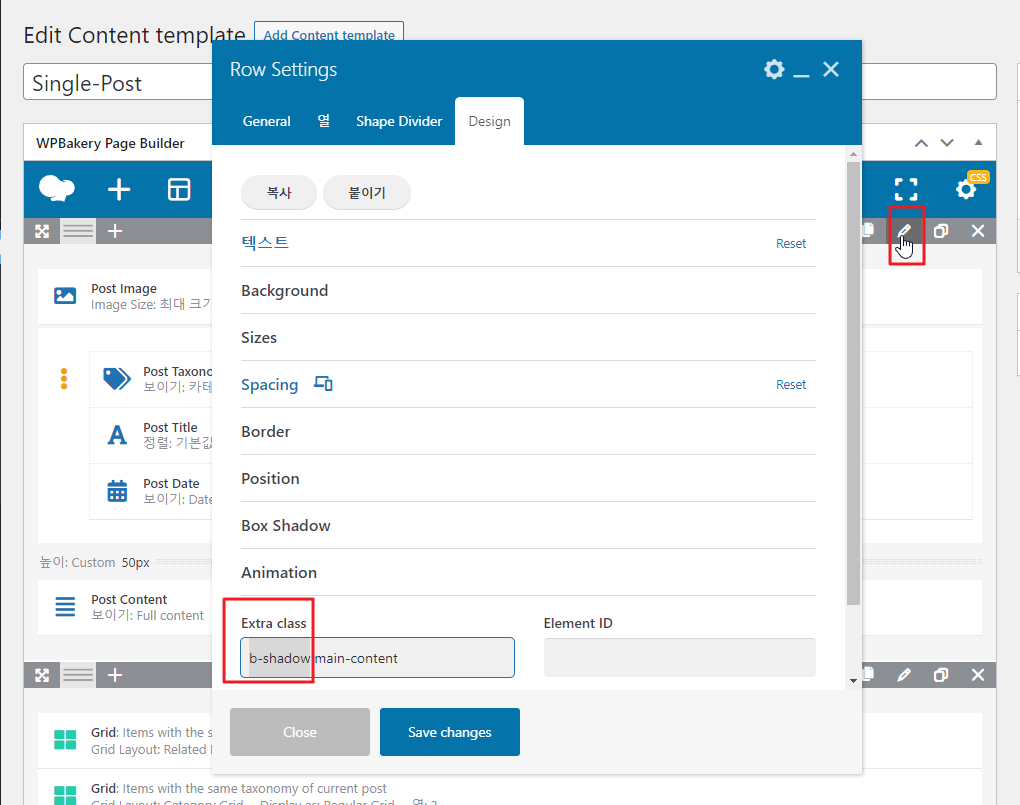Viewport: 1020px width, 805px height.
Task: Expand the Position section
Action: [528, 478]
